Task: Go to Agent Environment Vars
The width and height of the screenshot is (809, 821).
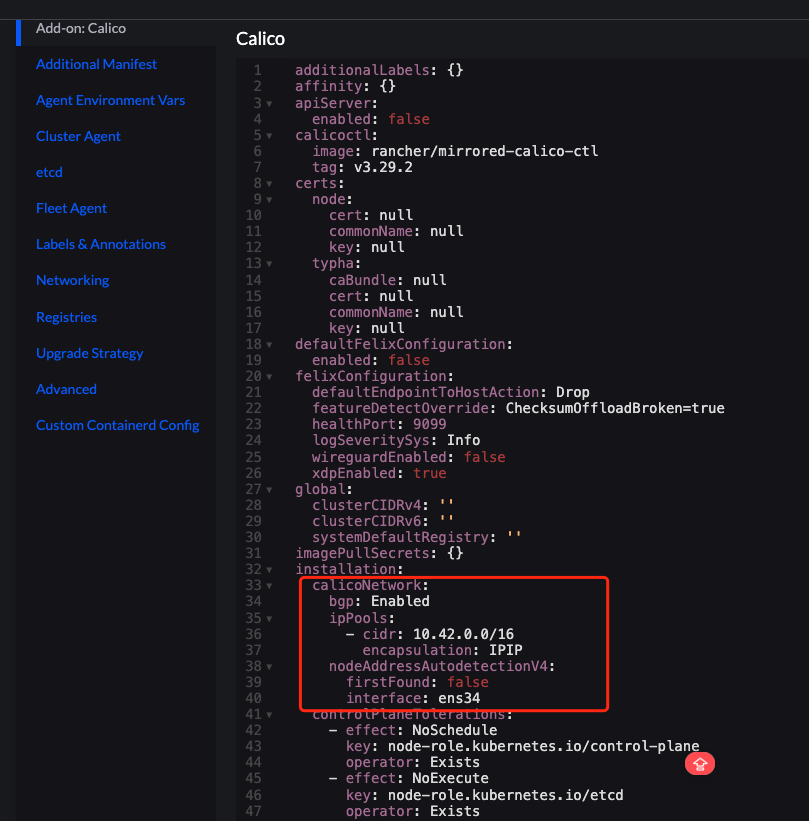Action: [x=110, y=100]
